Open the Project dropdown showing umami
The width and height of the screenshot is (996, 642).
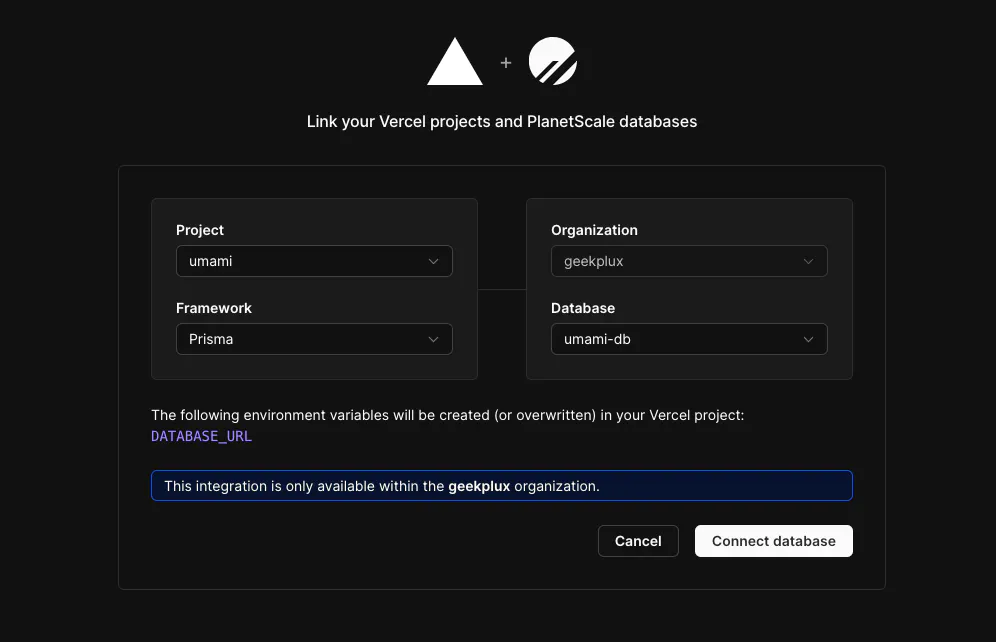pyautogui.click(x=314, y=261)
